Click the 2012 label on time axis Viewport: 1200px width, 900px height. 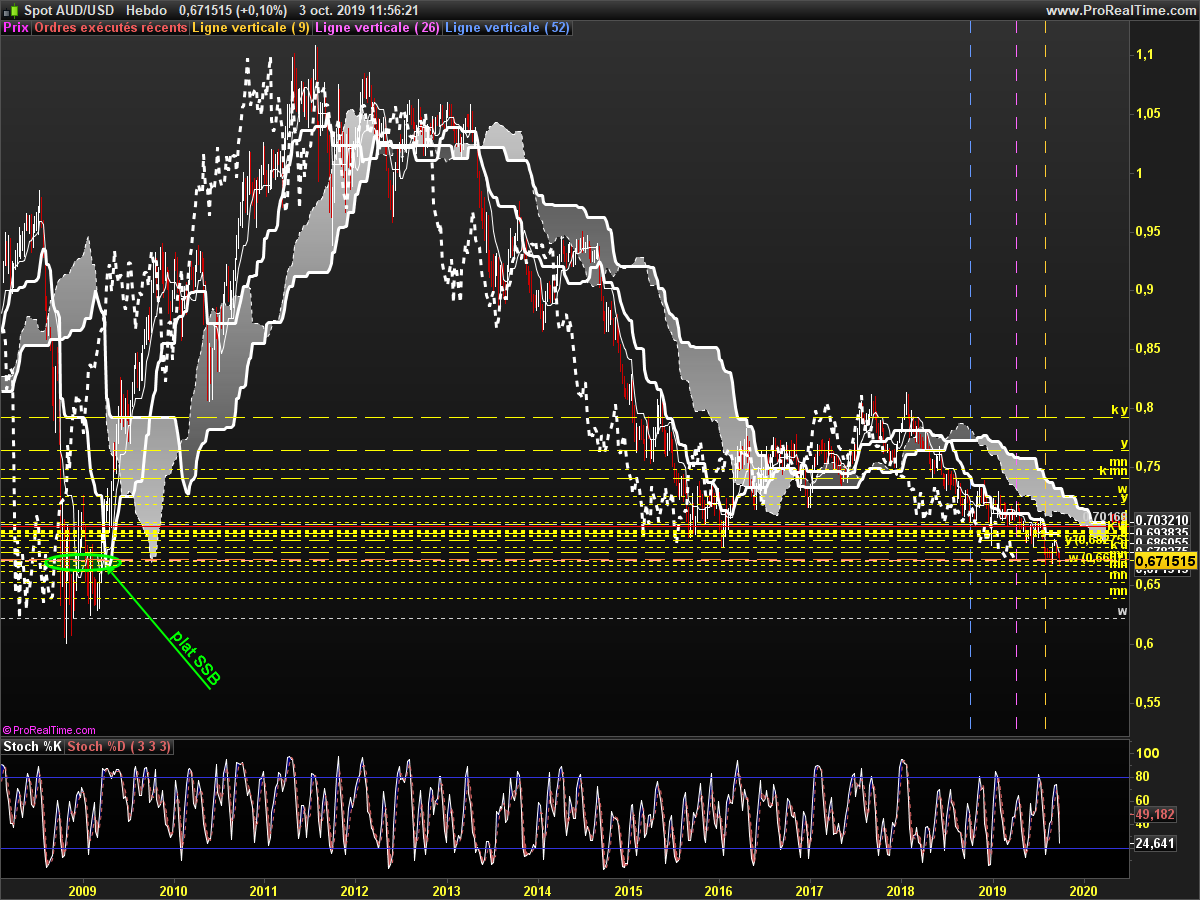point(355,890)
